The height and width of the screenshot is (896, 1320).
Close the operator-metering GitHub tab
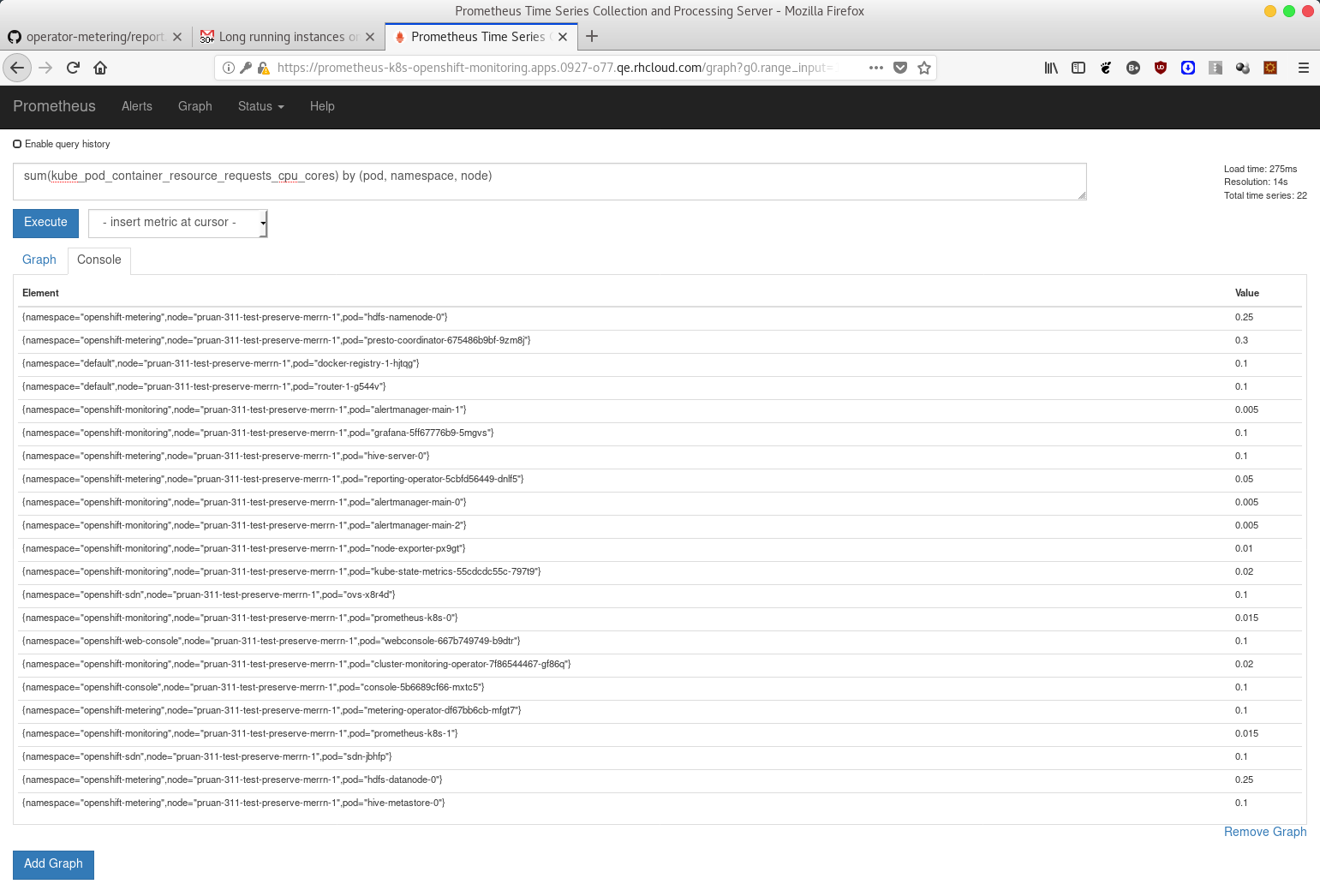point(177,37)
